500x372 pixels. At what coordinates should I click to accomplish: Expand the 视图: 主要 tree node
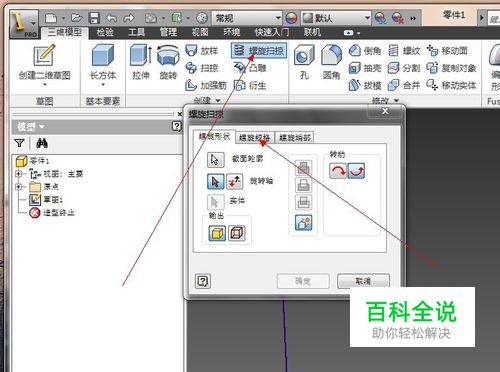click(19, 174)
